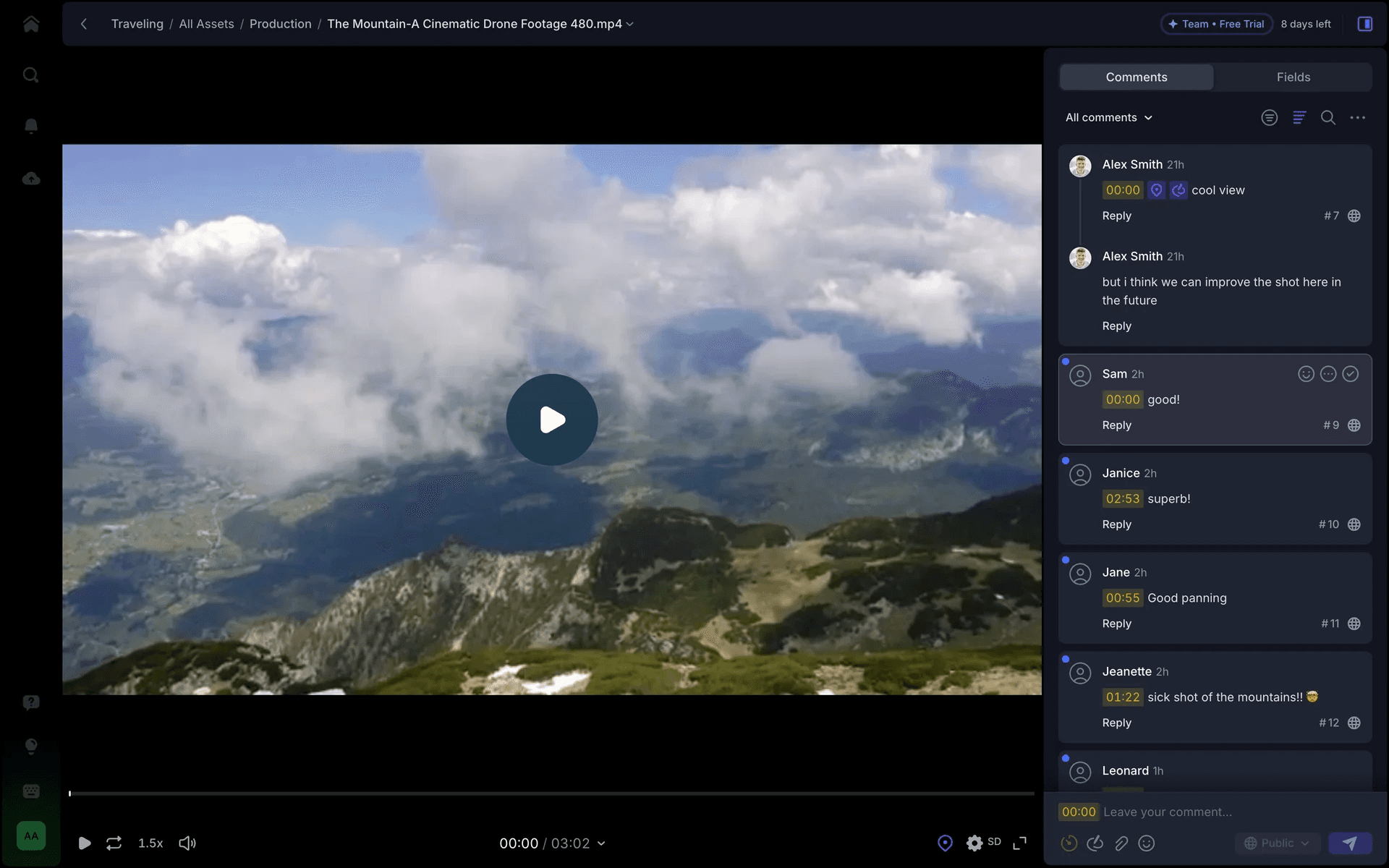Toggle the right sidebar panel
The height and width of the screenshot is (868, 1389).
point(1364,24)
